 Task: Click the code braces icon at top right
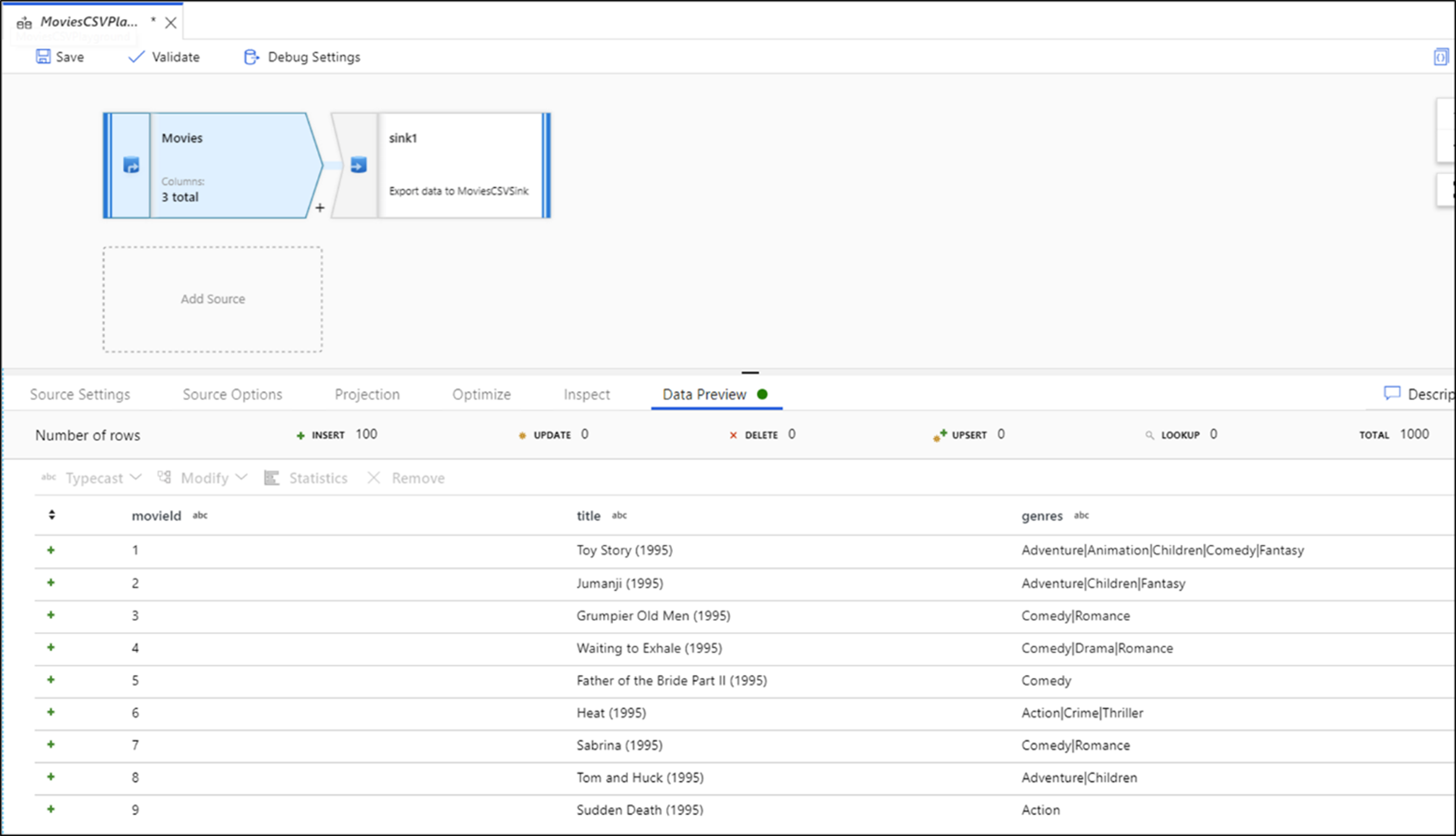point(1441,57)
